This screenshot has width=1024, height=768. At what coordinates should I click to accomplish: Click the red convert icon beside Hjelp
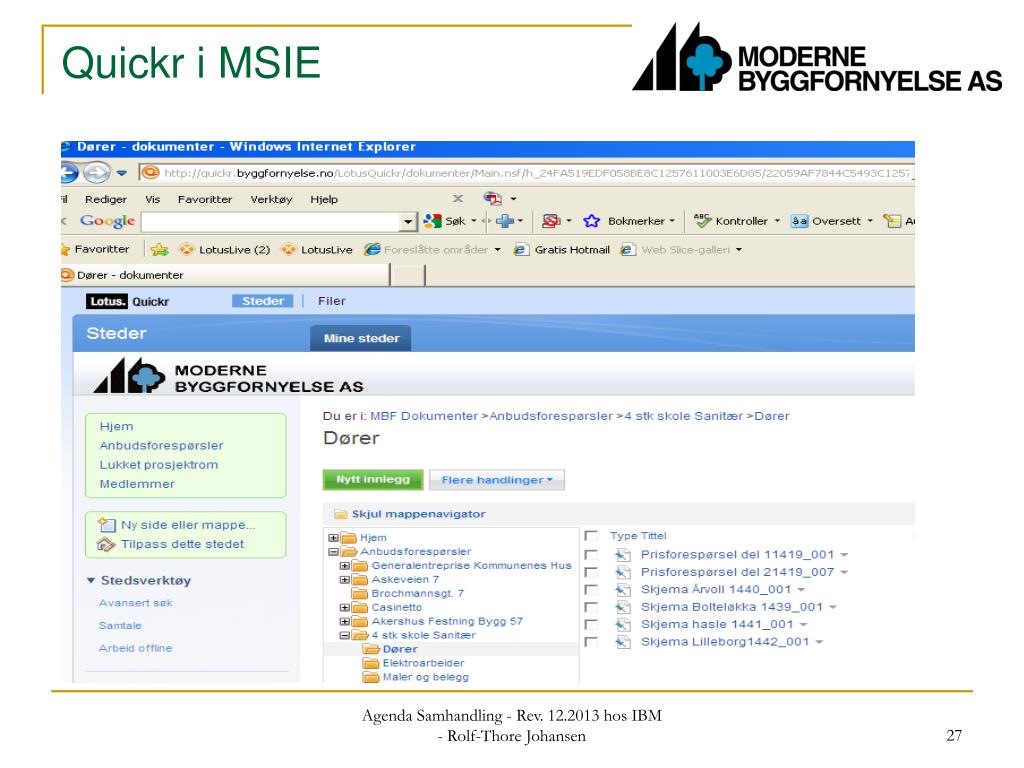(x=492, y=198)
